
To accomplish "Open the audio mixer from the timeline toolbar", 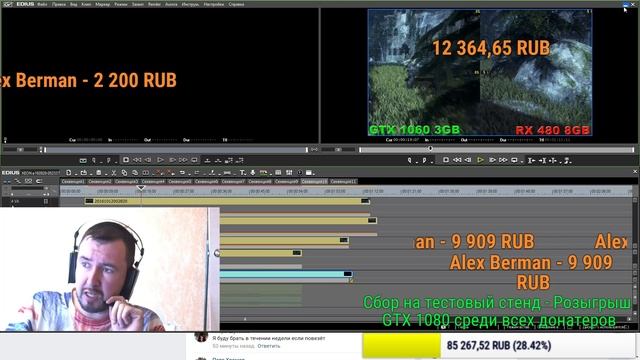I will tap(289, 172).
